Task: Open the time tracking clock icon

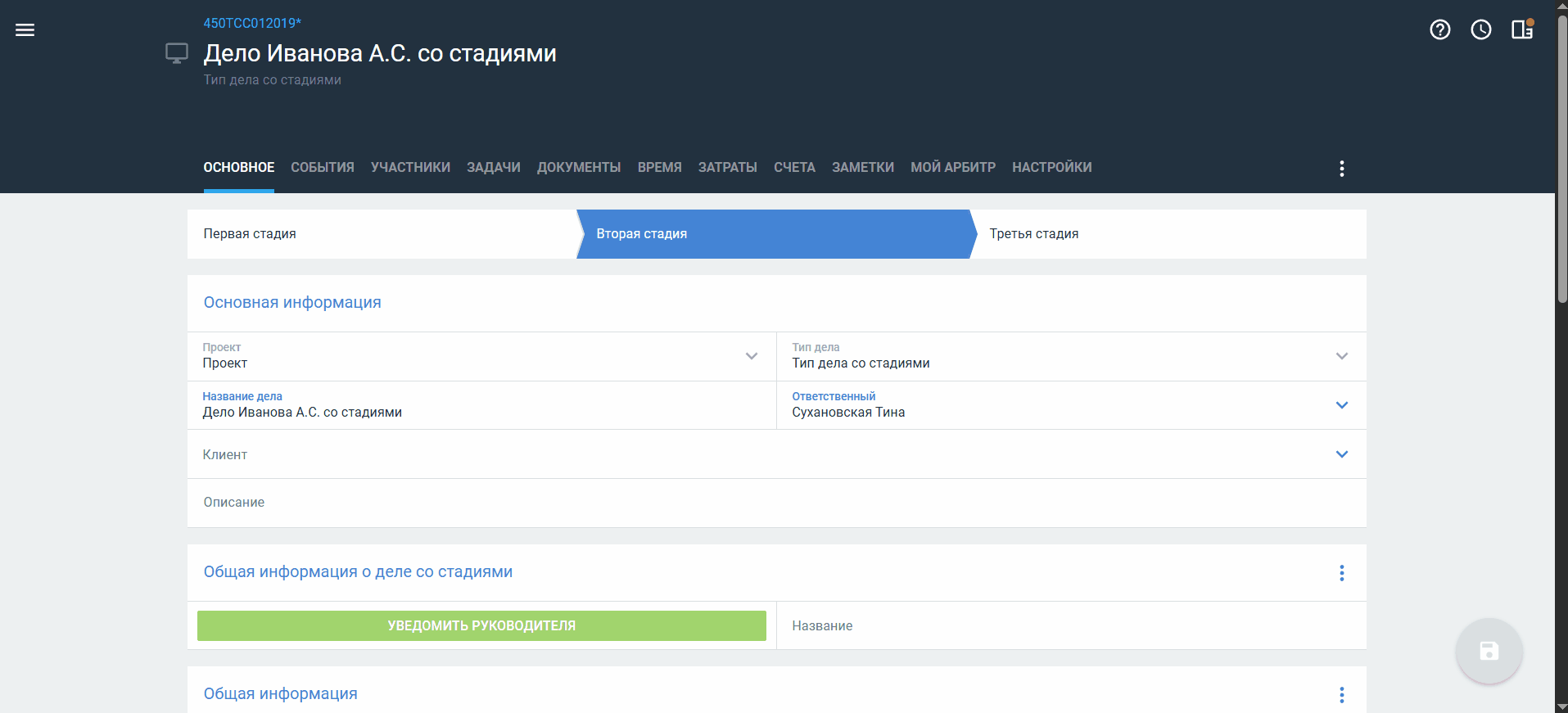Action: pos(1480,30)
